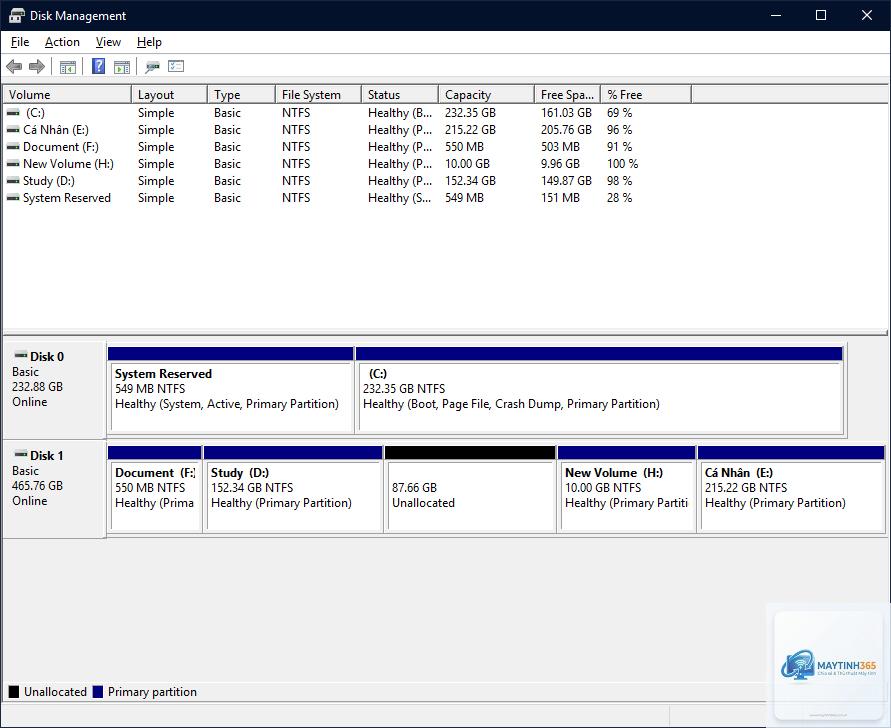Click the 549 MB capacity cell
The height and width of the screenshot is (728, 891).
click(x=464, y=198)
